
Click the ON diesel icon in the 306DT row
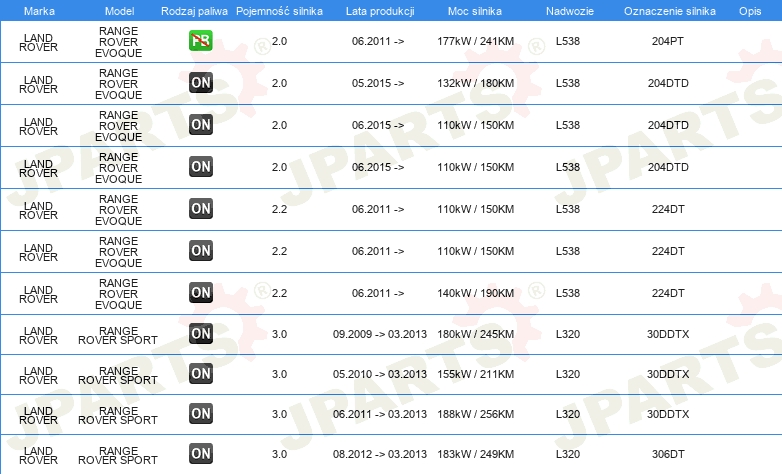pos(201,454)
